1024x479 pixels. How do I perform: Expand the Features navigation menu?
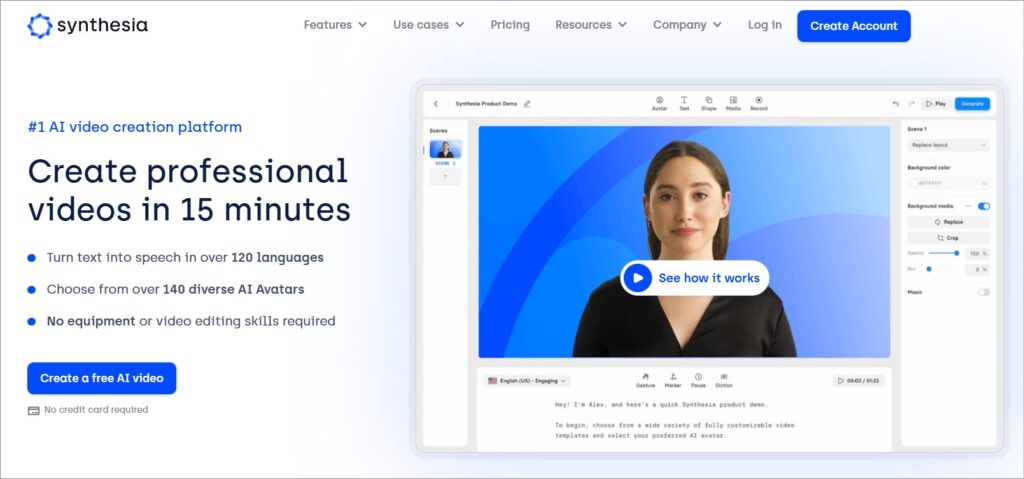(335, 25)
